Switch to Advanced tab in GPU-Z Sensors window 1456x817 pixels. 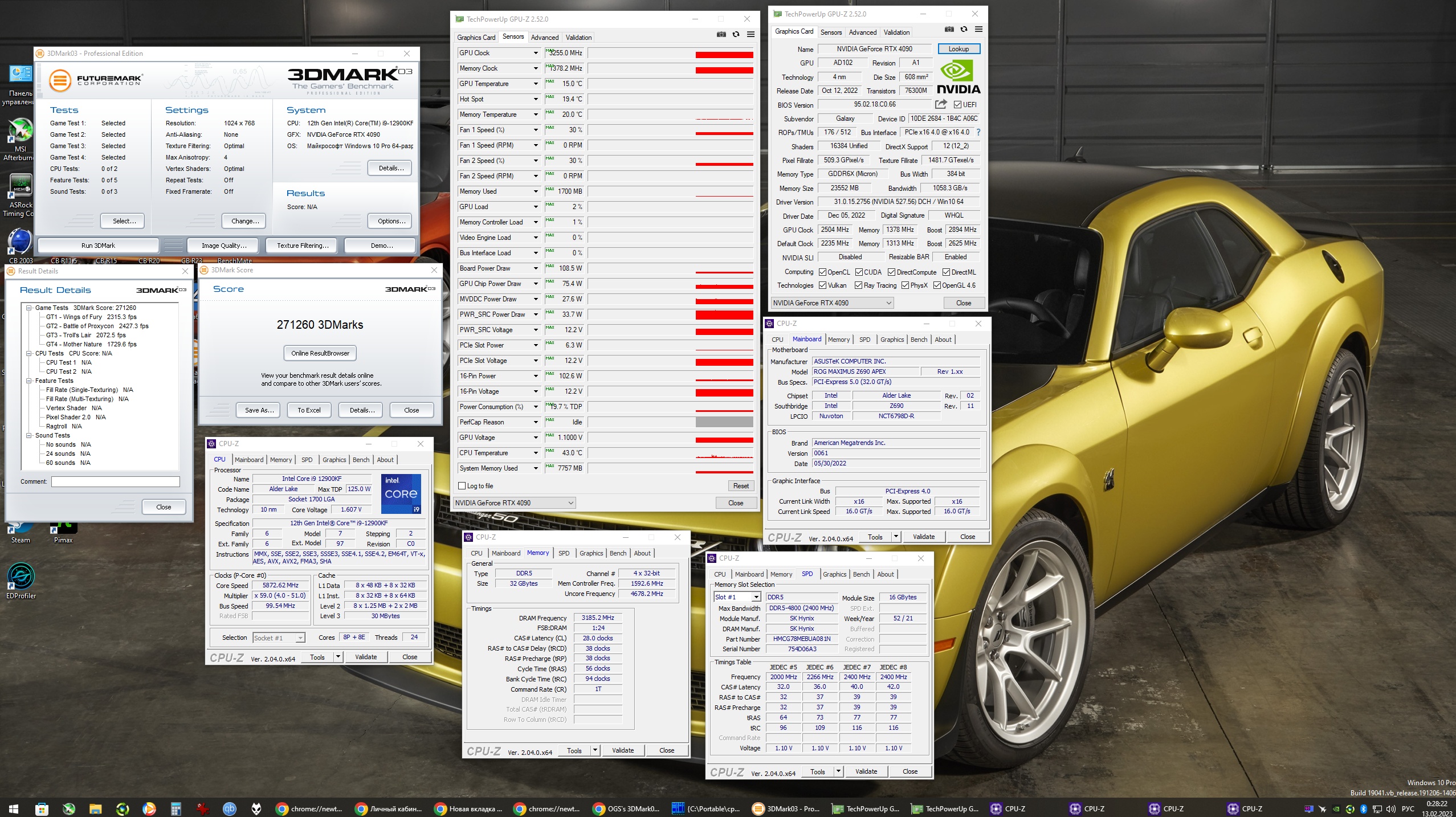tap(545, 38)
